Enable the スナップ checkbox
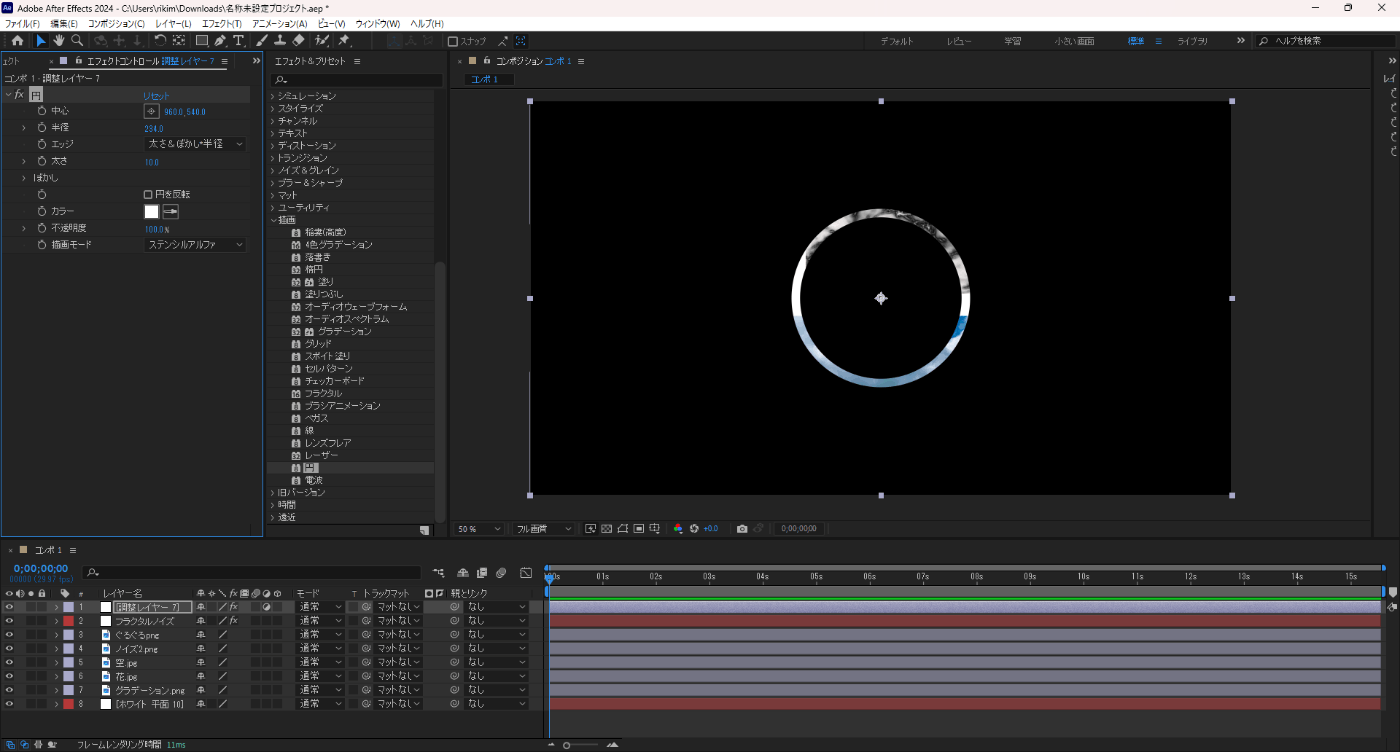This screenshot has height=752, width=1400. tap(453, 41)
